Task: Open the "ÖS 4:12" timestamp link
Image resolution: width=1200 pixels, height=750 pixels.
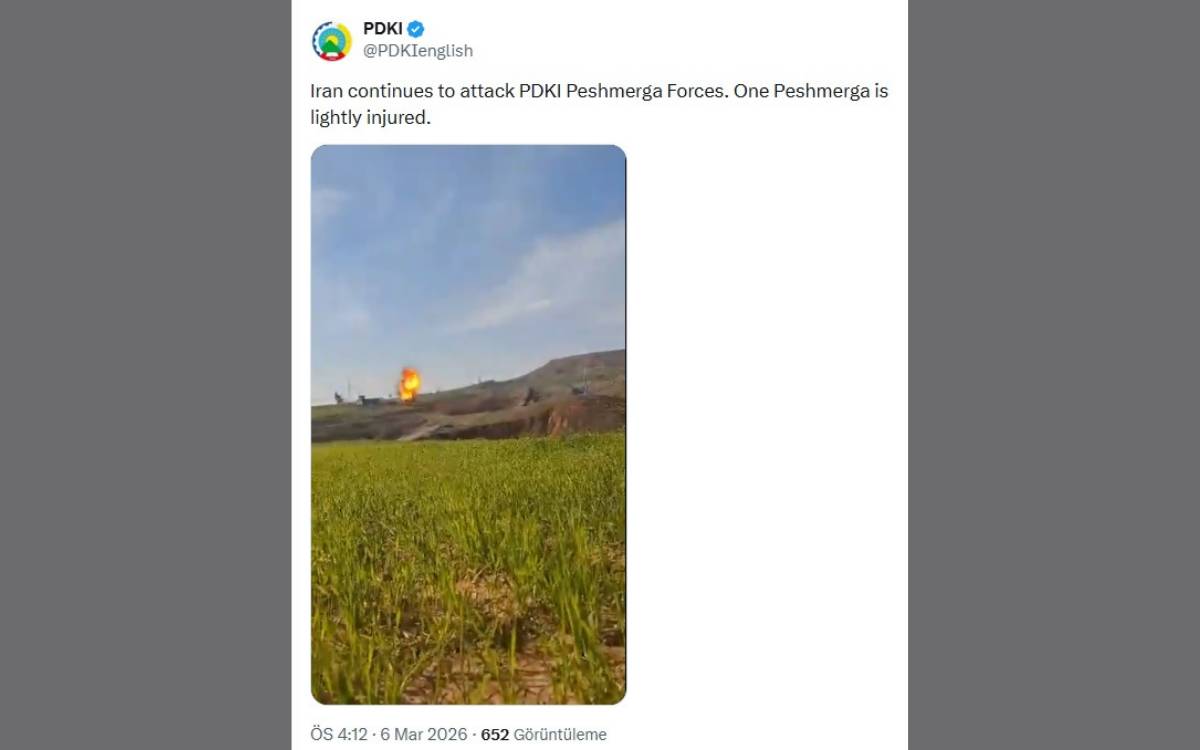Action: pyautogui.click(x=338, y=734)
